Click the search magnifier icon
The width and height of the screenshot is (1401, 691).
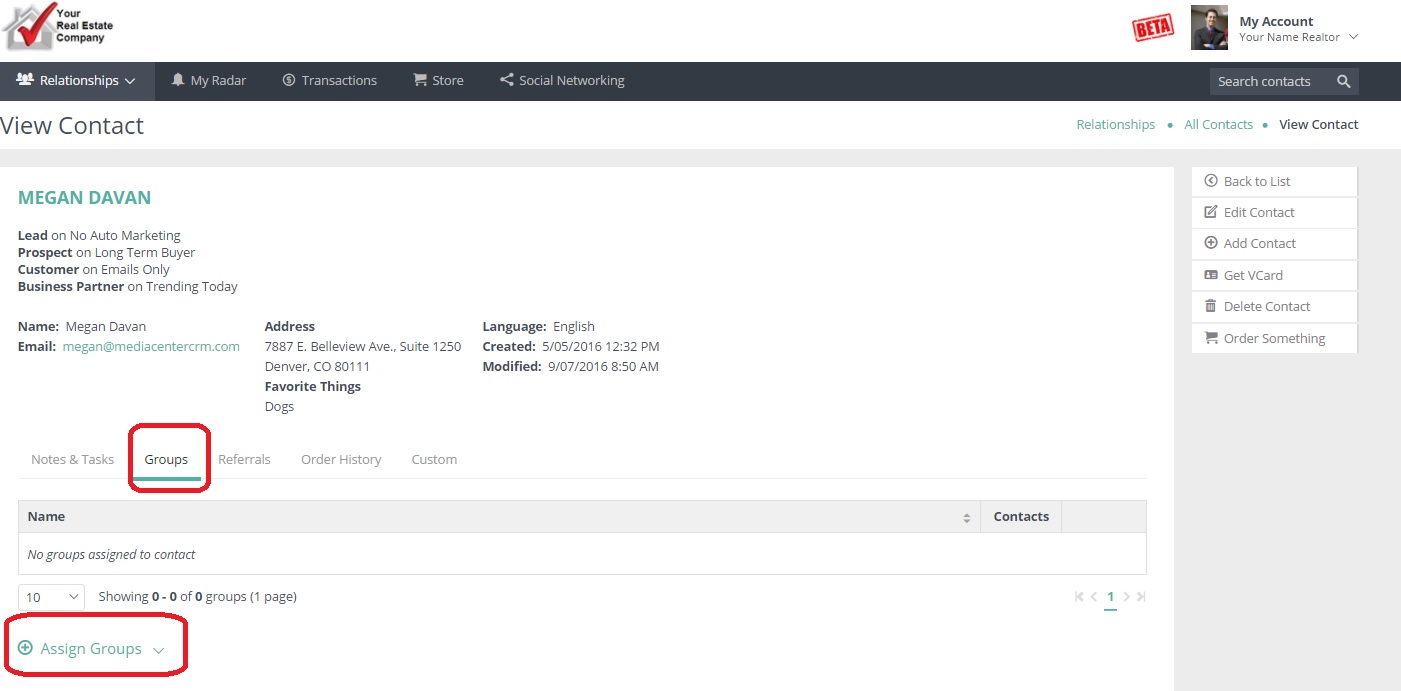pos(1343,82)
